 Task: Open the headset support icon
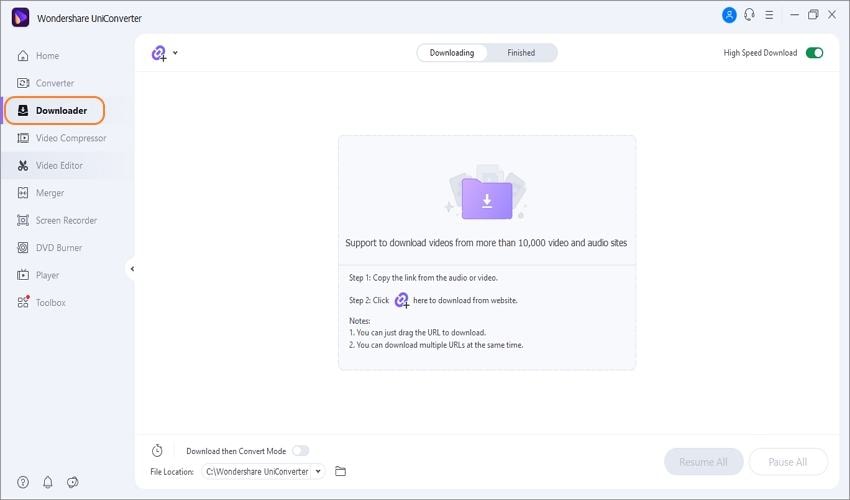[x=749, y=15]
